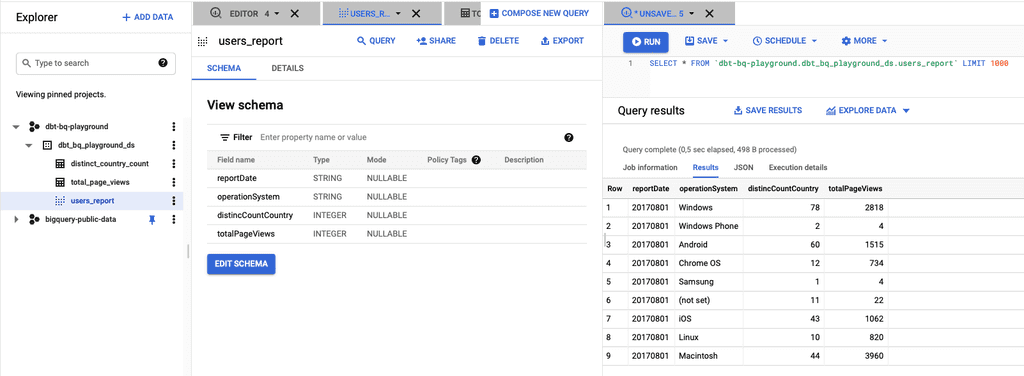Click the EDIT SCHEMA button

point(241,264)
